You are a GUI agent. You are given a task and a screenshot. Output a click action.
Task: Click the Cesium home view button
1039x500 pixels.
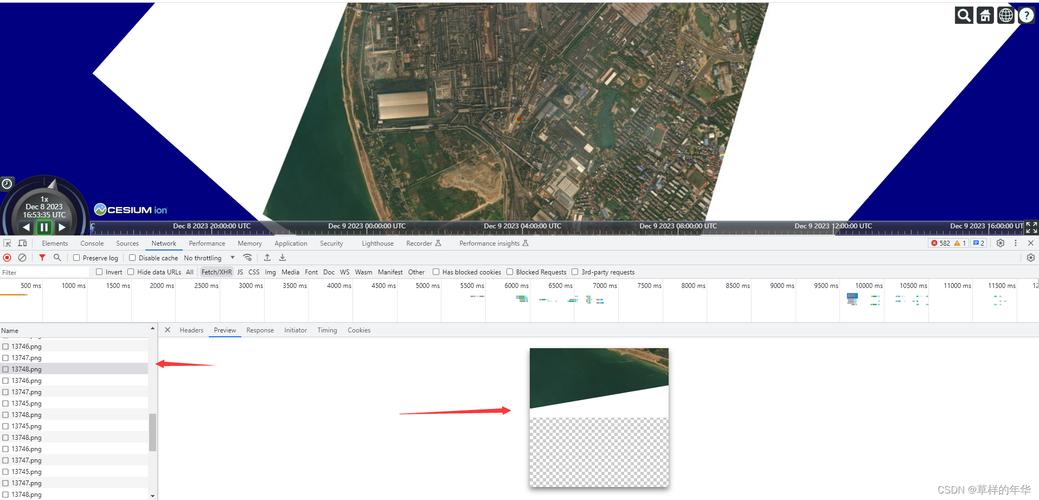pos(985,15)
